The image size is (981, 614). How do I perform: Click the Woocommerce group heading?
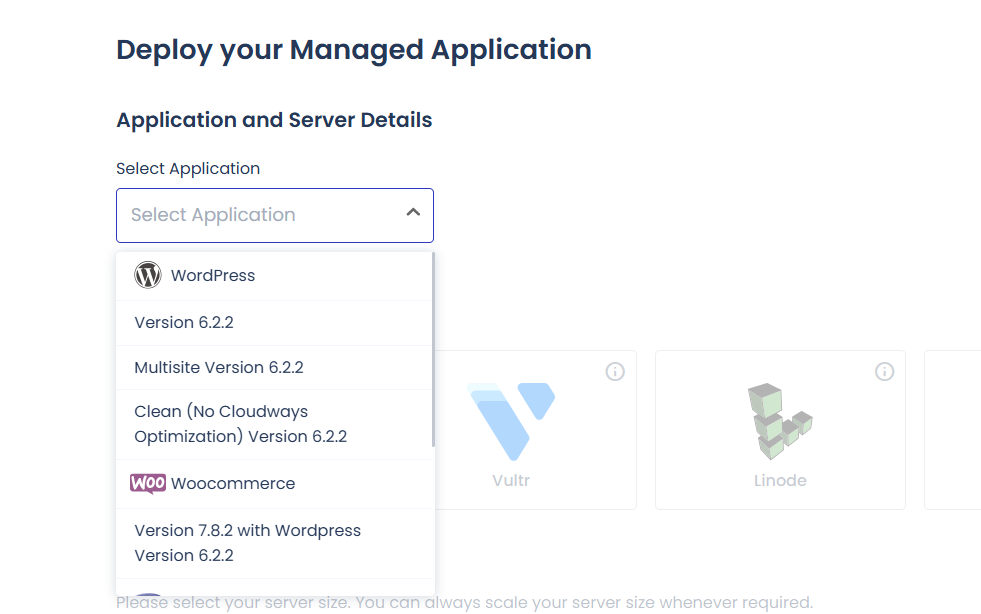tap(275, 484)
